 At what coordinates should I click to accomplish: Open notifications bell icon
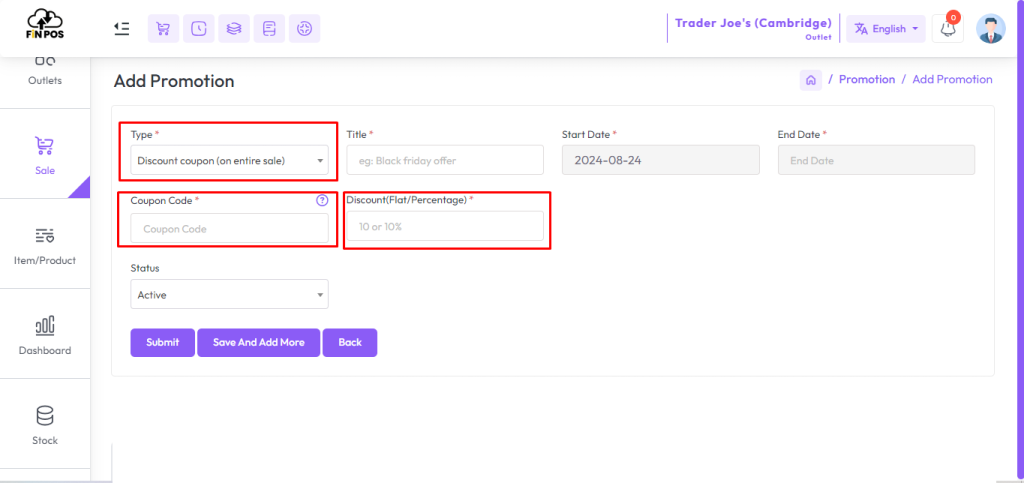pos(948,29)
